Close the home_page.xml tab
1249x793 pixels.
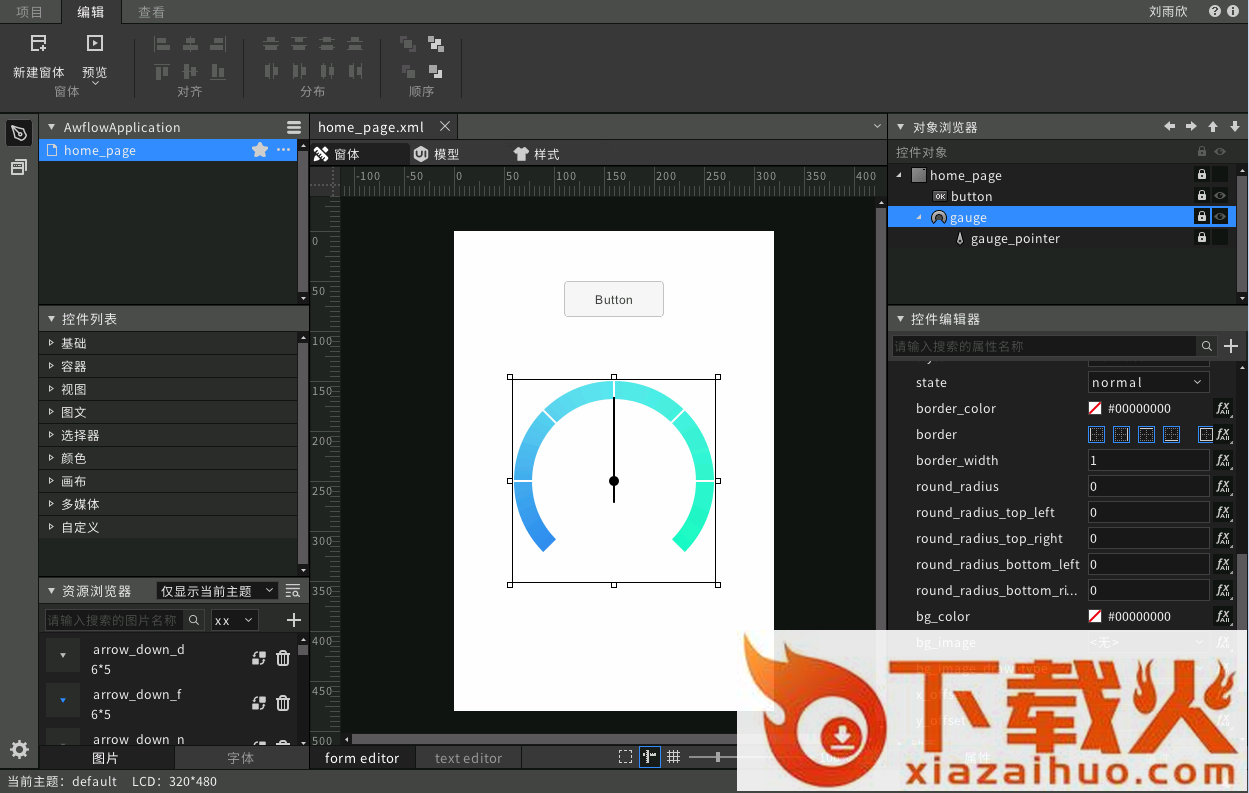445,127
